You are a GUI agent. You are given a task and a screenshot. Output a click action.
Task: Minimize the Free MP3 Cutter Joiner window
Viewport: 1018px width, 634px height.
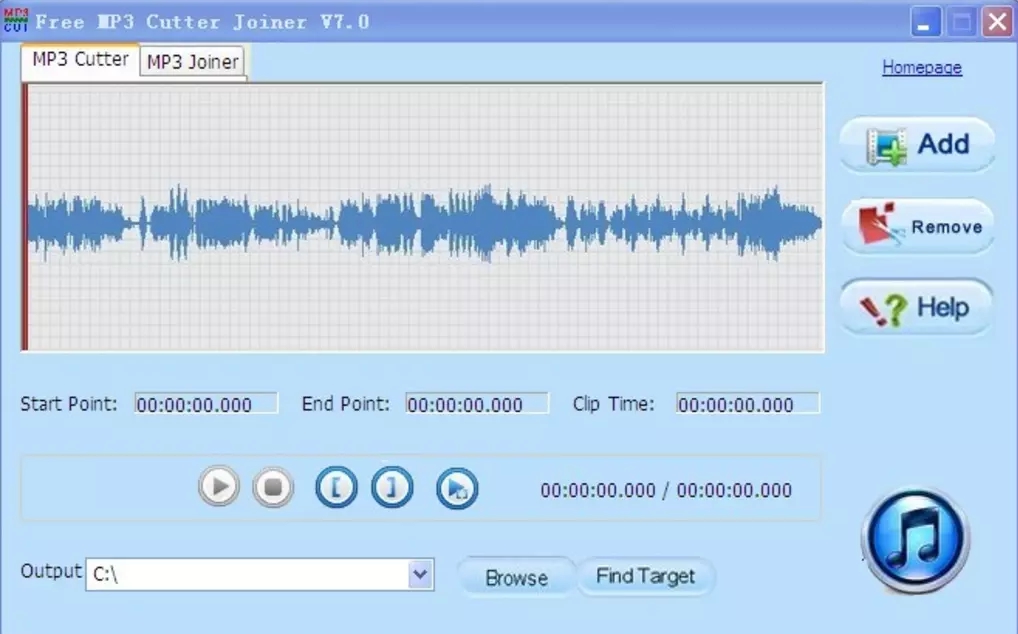925,23
